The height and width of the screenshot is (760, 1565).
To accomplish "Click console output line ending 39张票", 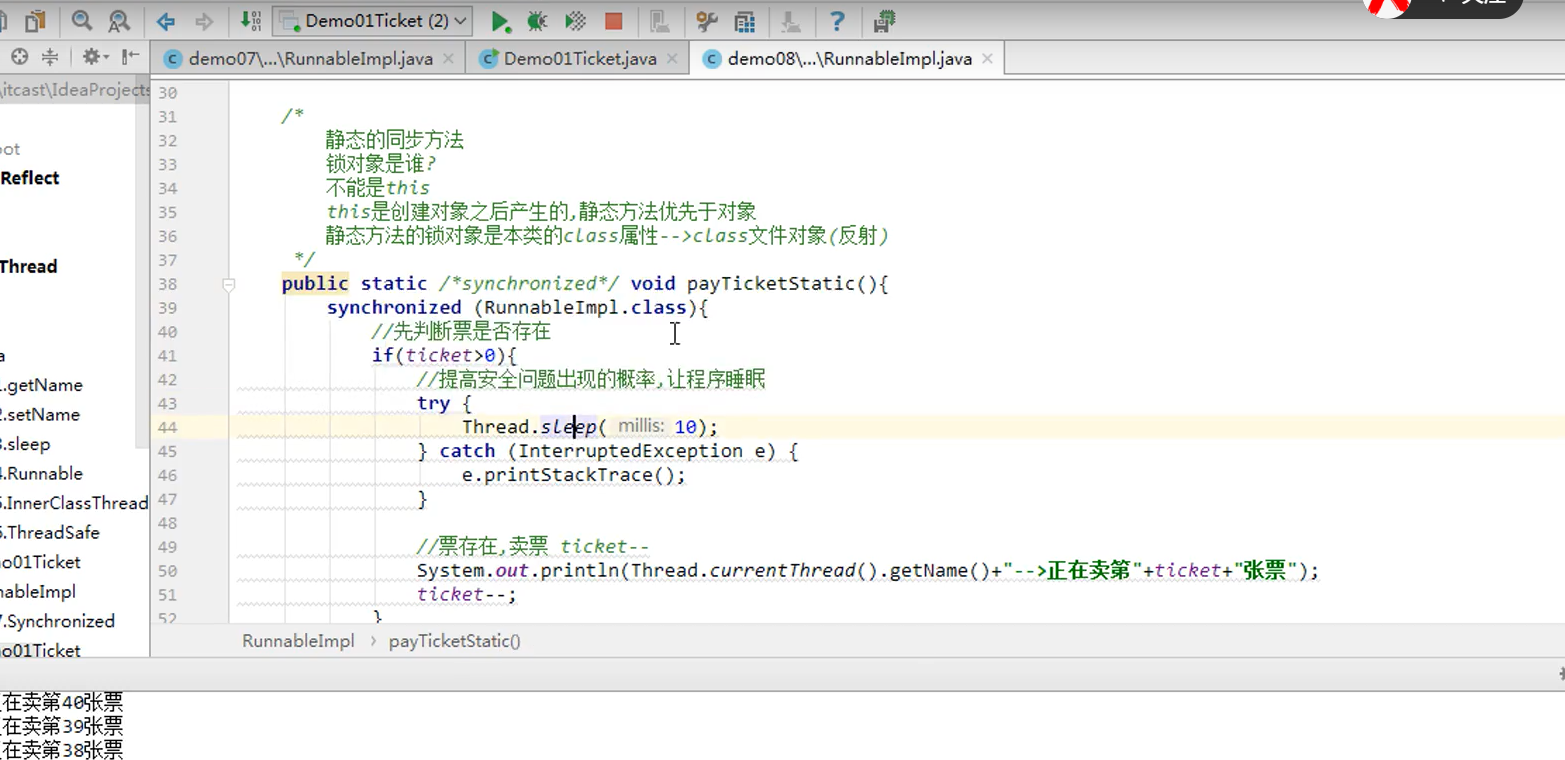I will (62, 726).
